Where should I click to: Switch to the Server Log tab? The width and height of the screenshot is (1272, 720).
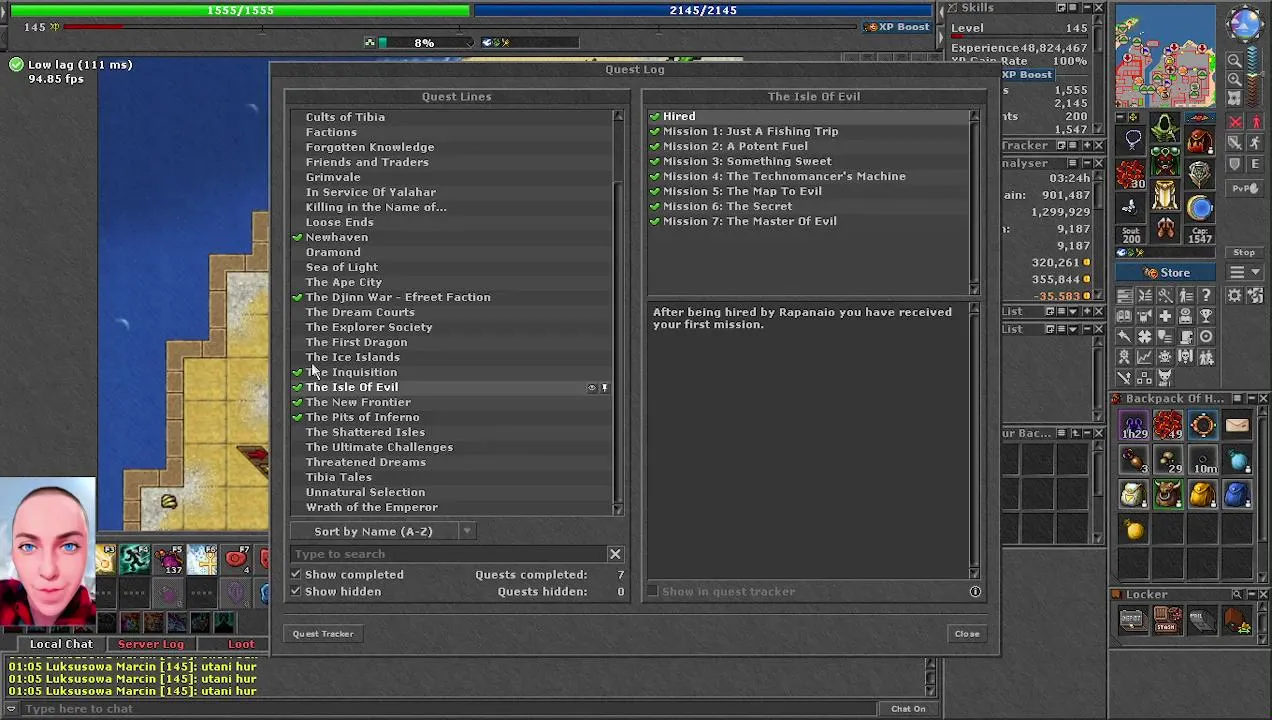(151, 645)
